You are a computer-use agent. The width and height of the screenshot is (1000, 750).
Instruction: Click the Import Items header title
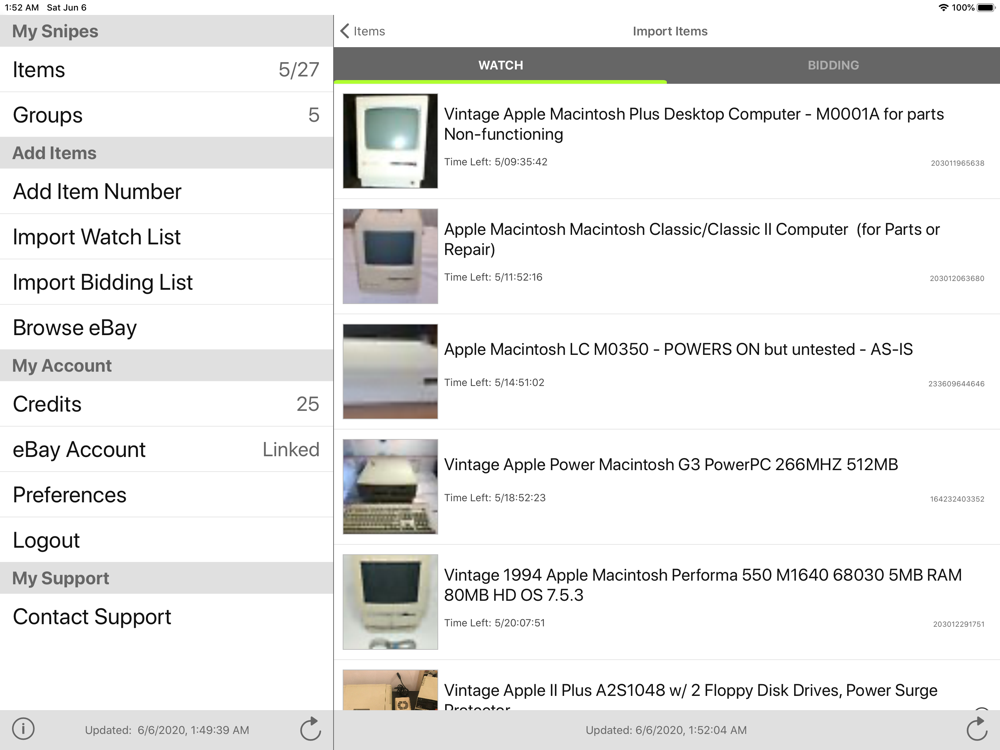click(x=670, y=31)
